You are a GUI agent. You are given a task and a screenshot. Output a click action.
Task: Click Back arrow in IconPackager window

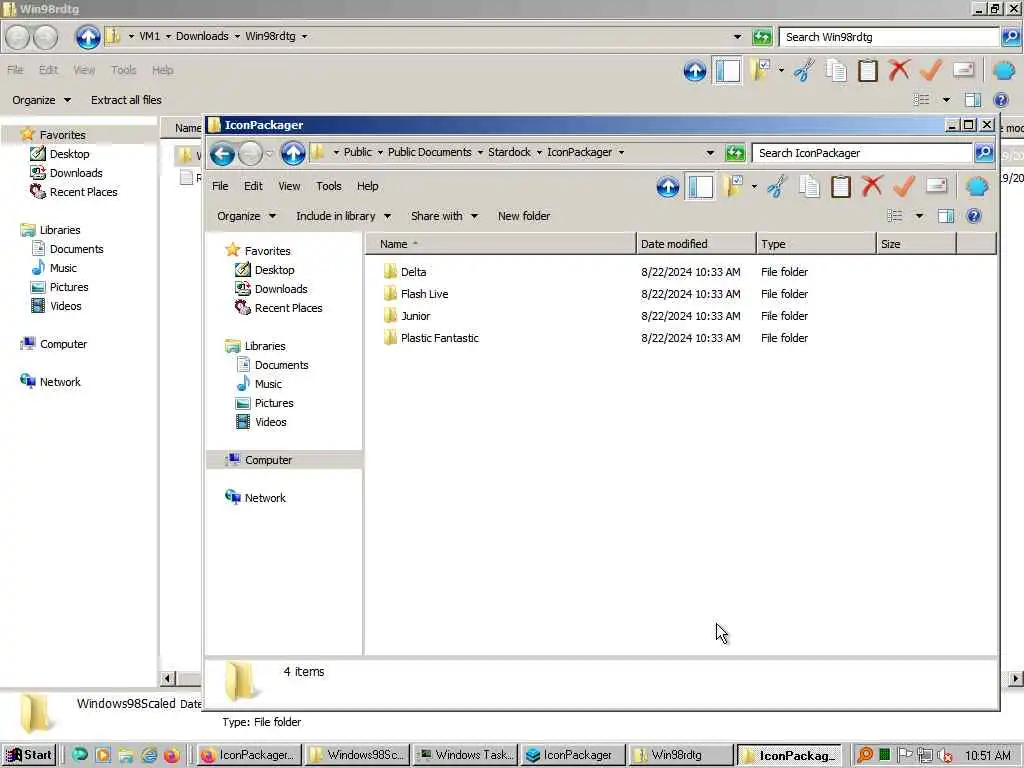222,153
